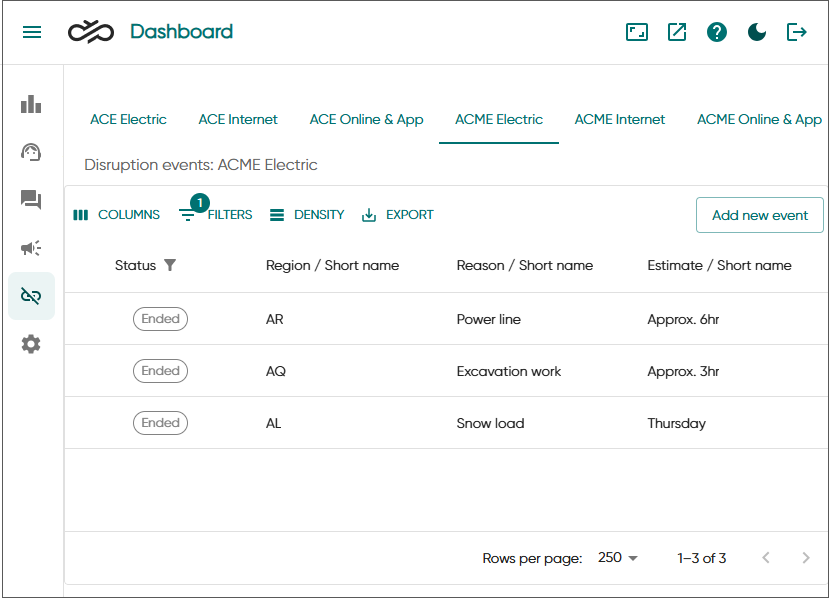Open the Columns selector panel
829x598 pixels.
coord(117,215)
